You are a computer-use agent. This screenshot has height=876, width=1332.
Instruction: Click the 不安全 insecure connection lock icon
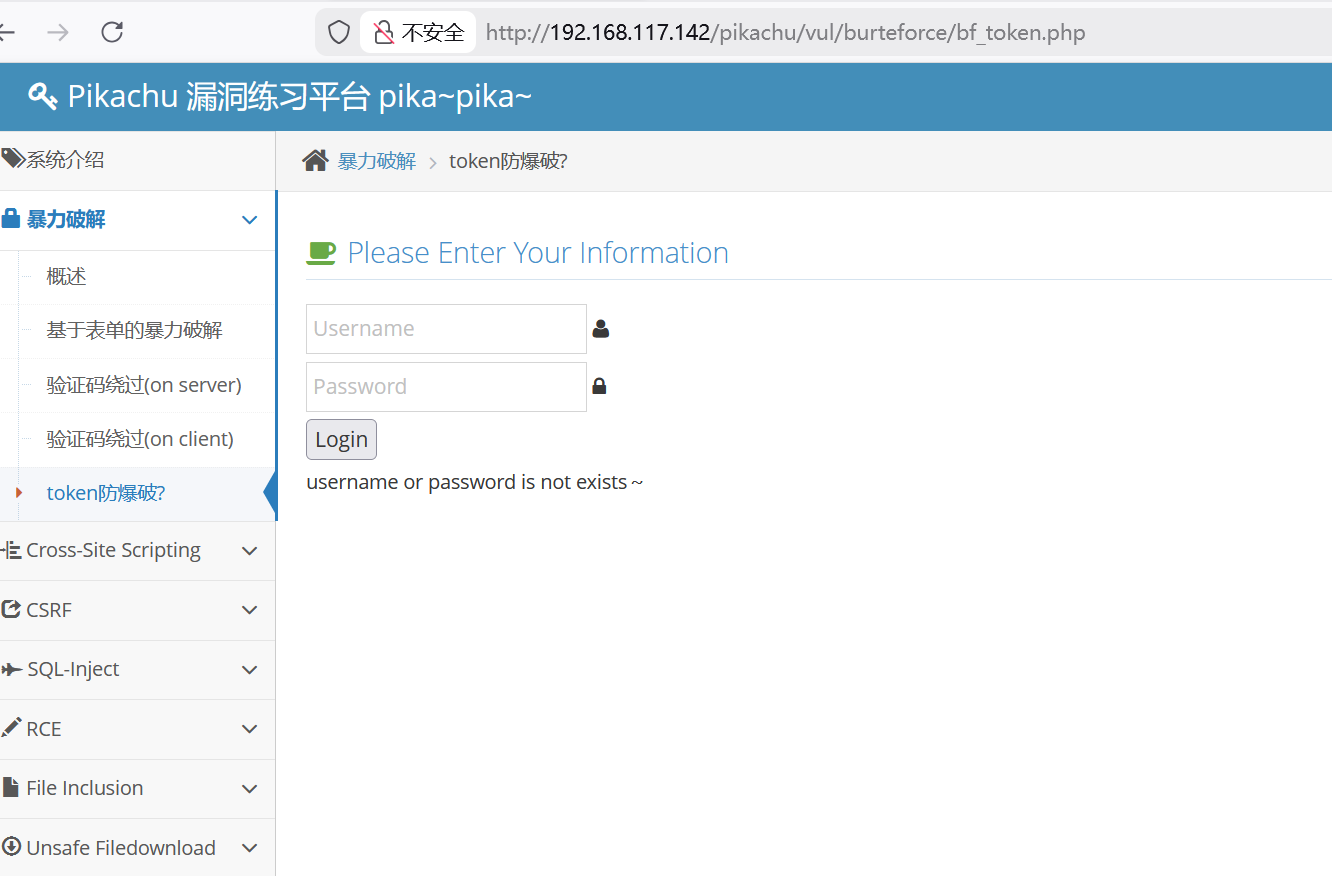(x=384, y=32)
